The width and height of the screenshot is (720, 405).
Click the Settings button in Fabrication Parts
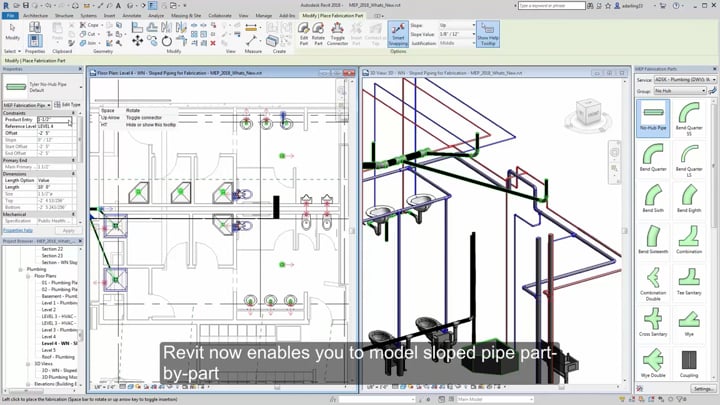(703, 388)
